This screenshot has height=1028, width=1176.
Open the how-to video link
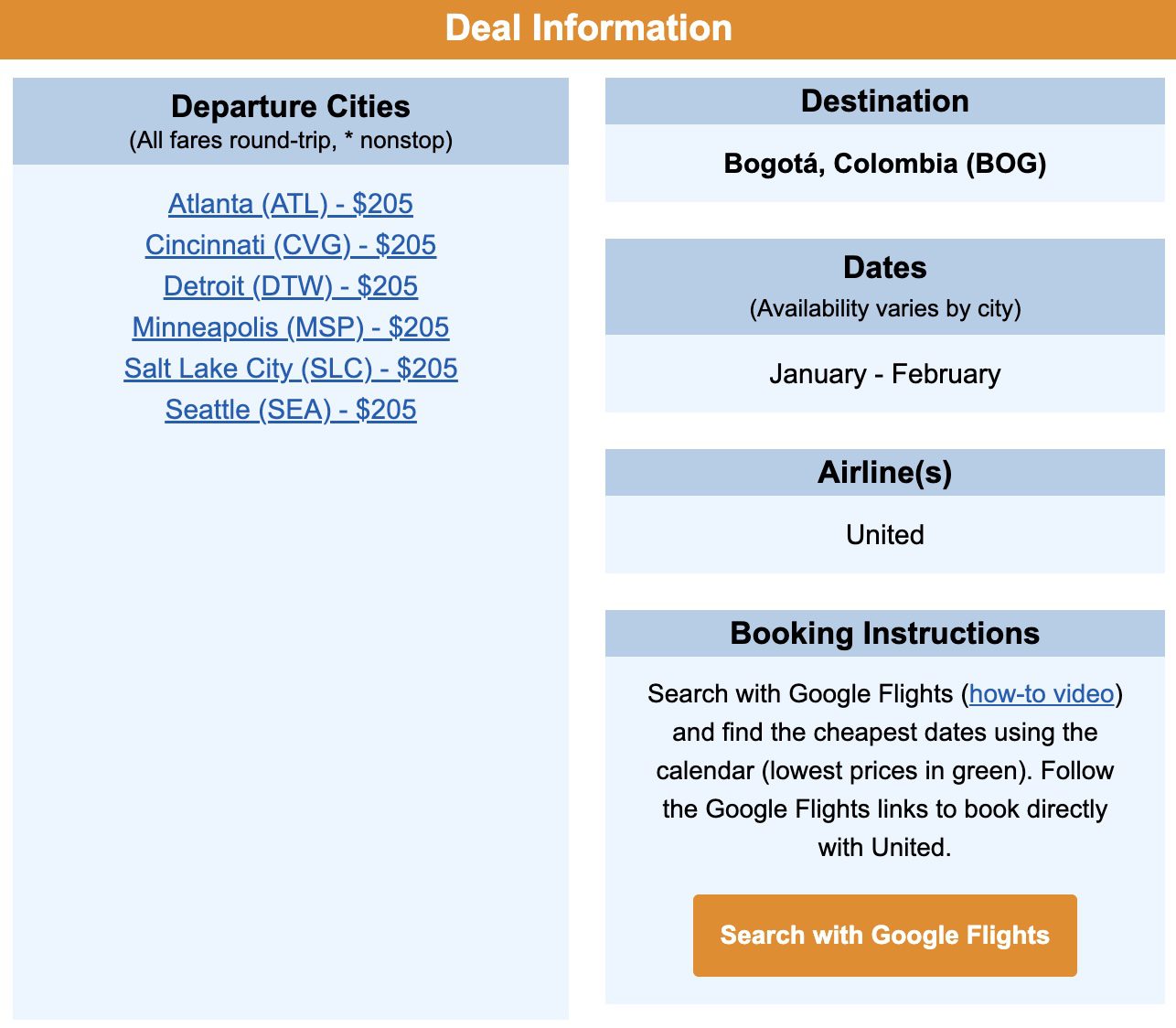click(x=1042, y=693)
